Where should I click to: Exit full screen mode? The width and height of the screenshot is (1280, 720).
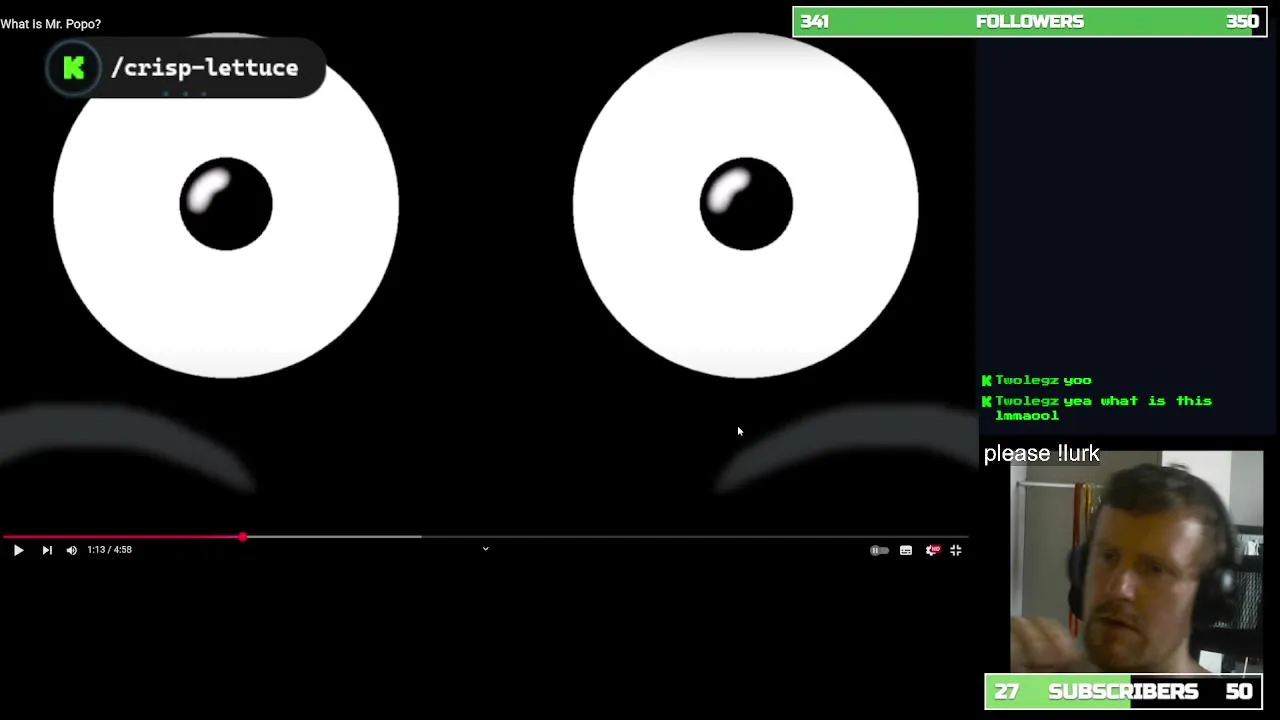click(956, 550)
